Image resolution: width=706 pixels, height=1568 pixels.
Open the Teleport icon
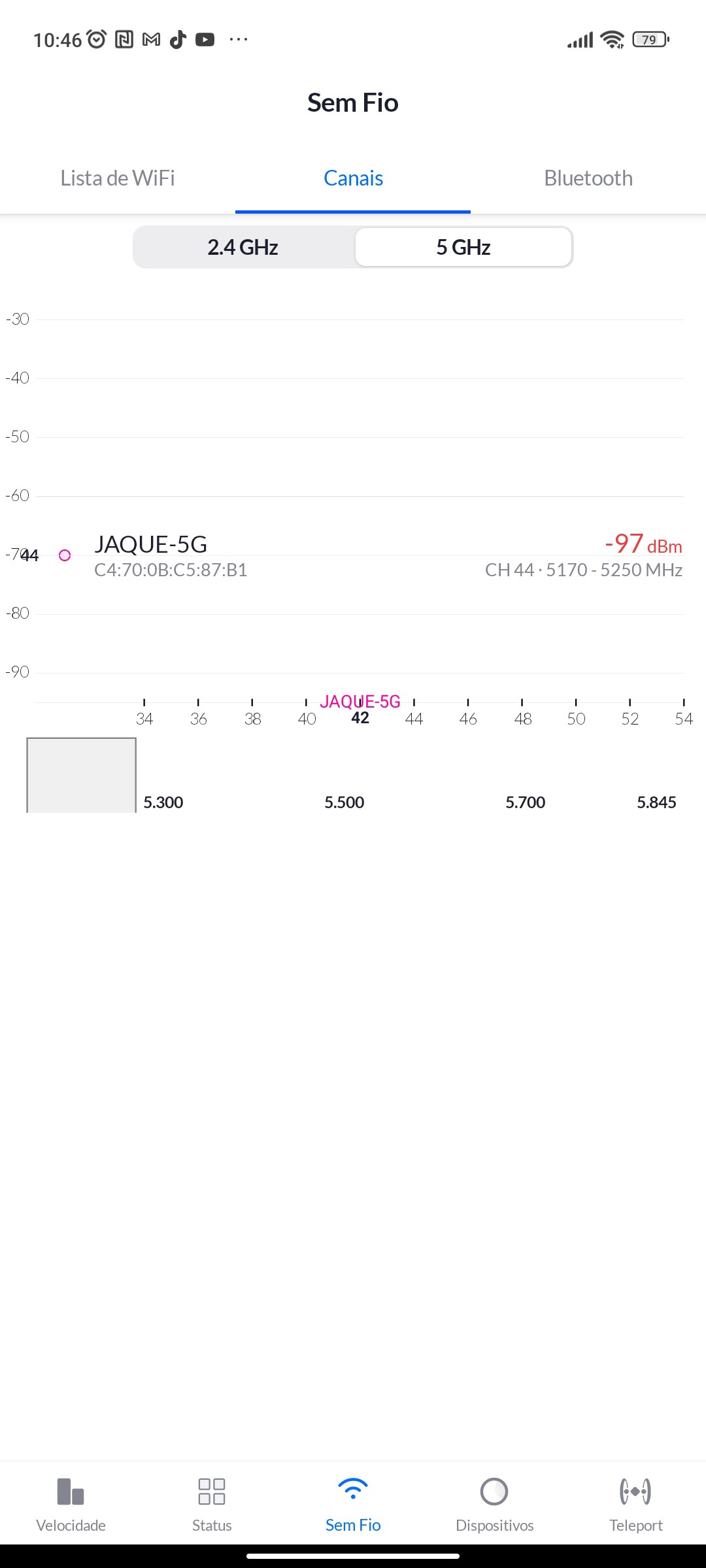tap(635, 1492)
